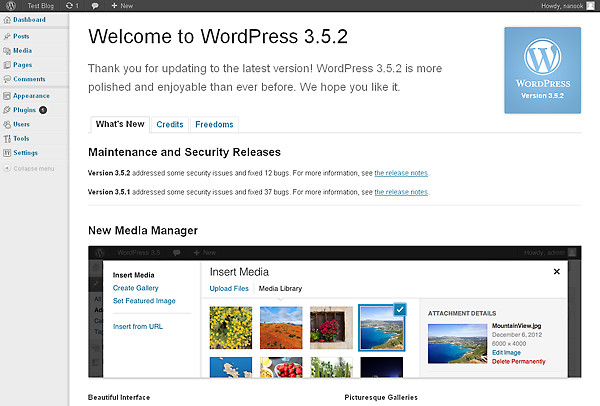The width and height of the screenshot is (600, 406).
Task: Open the Comments menu item
Action: 29,79
